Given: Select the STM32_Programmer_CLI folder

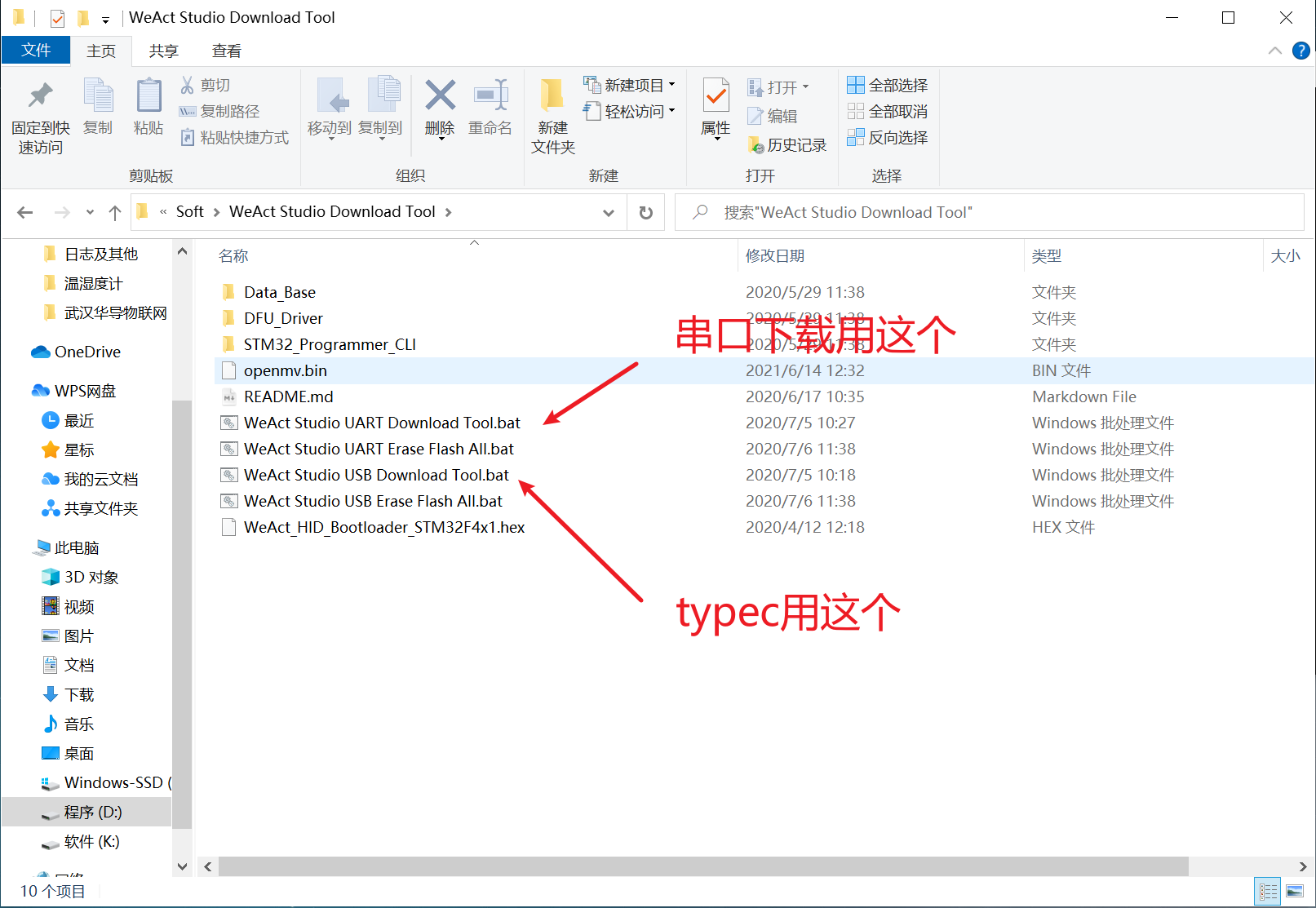Looking at the screenshot, I should (330, 344).
